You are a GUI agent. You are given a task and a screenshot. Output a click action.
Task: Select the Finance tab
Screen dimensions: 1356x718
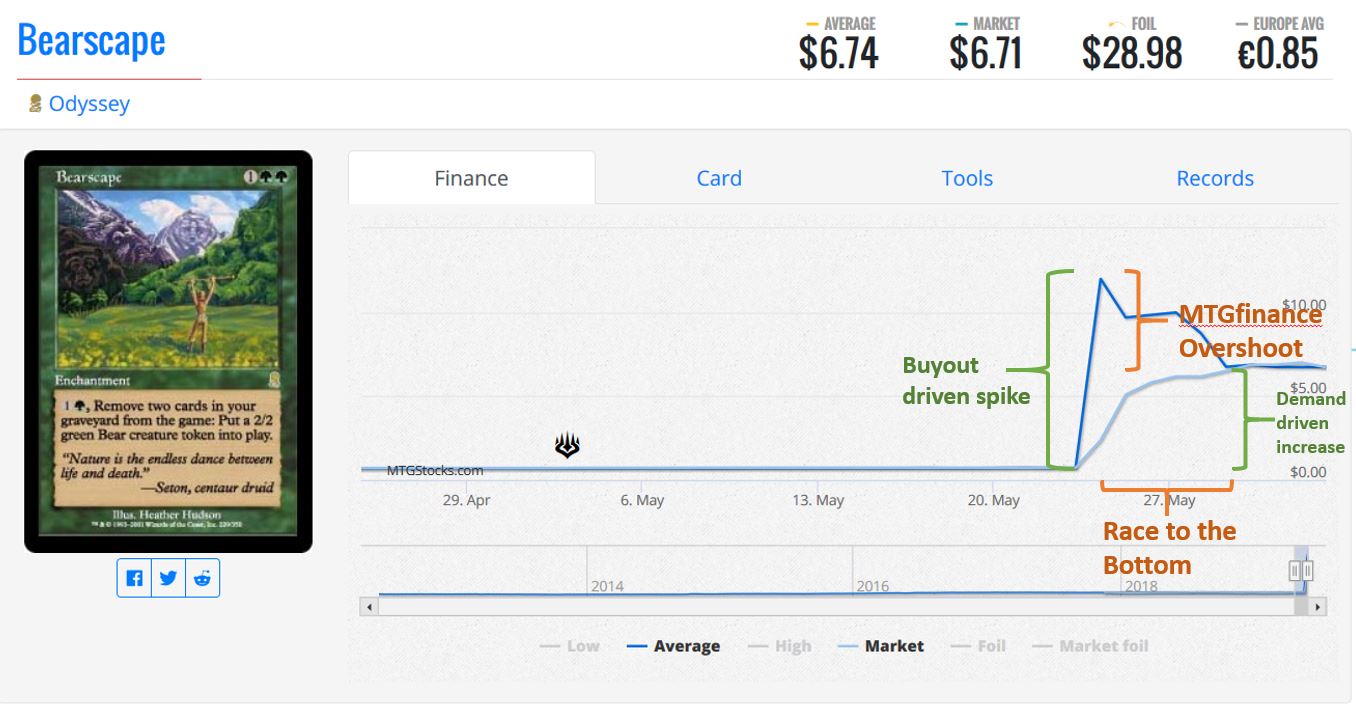pos(471,178)
